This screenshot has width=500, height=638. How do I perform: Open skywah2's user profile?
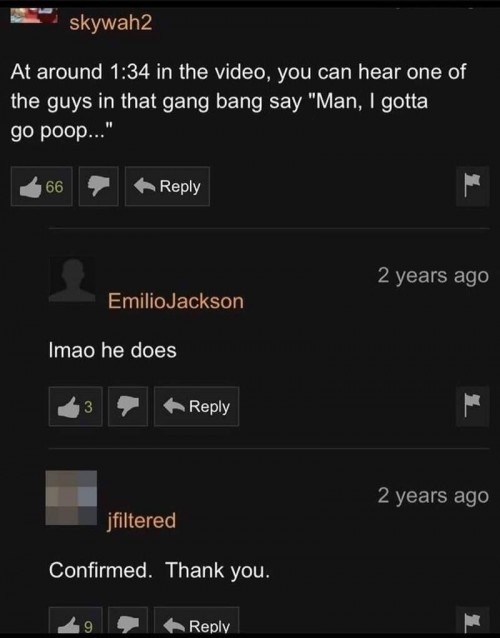tap(111, 22)
